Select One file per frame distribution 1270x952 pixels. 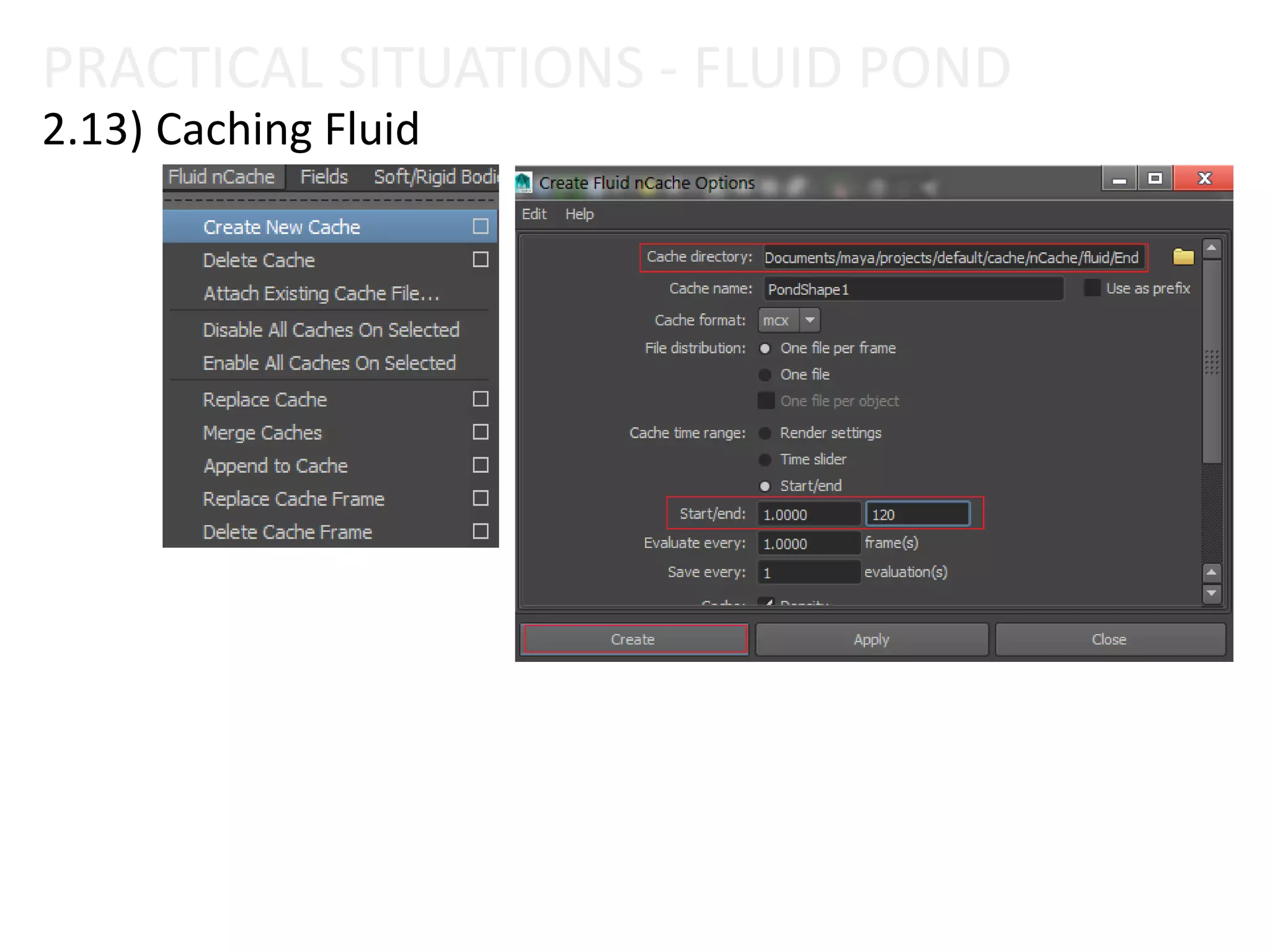tap(765, 348)
